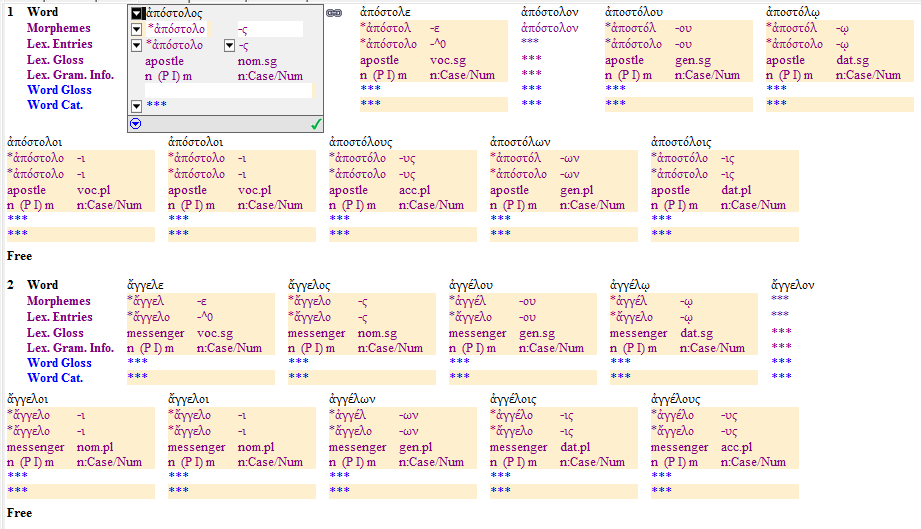Open the blue circular arrow menu
921x529 pixels.
pyautogui.click(x=136, y=124)
